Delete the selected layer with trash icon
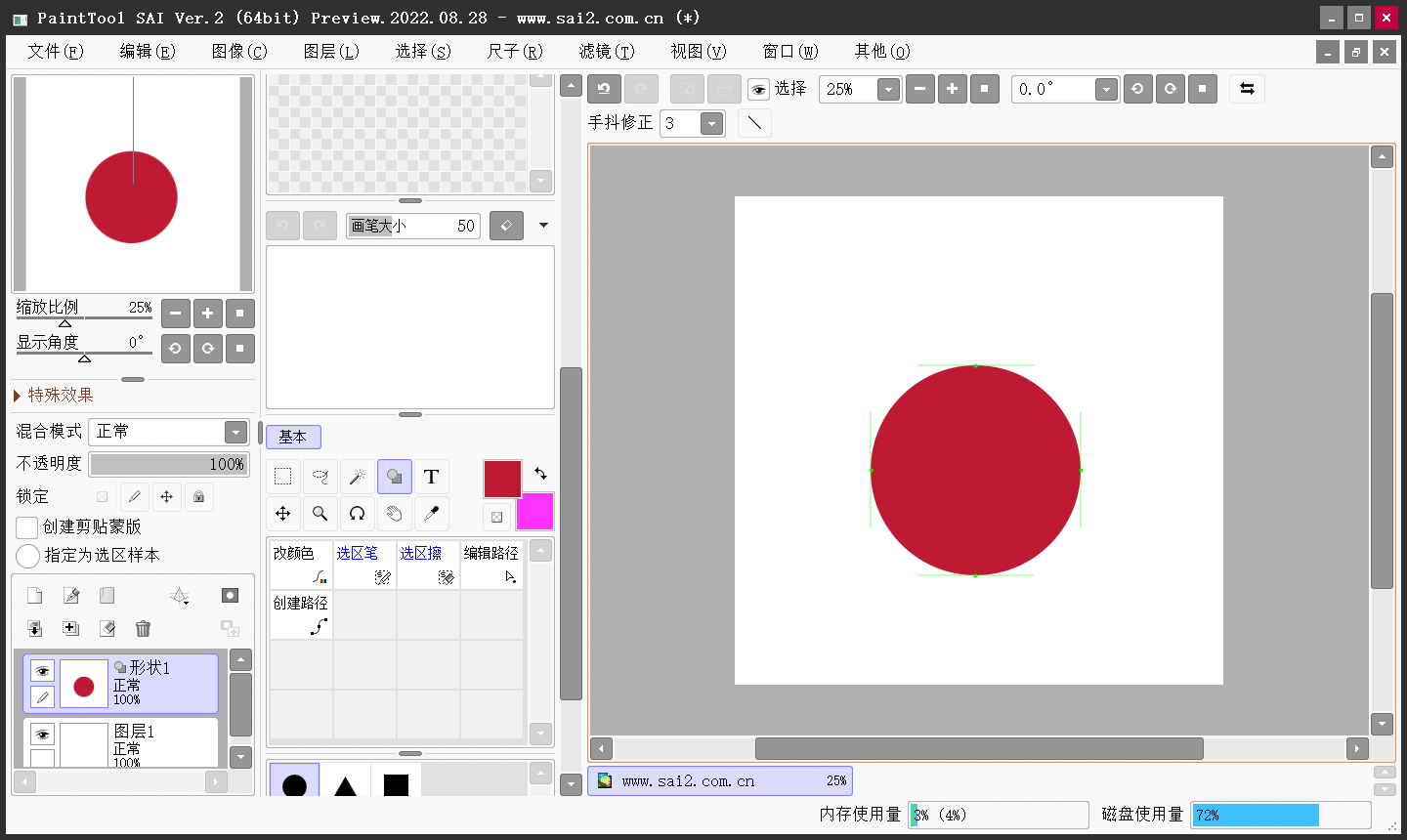Image resolution: width=1407 pixels, height=840 pixels. pyautogui.click(x=144, y=629)
